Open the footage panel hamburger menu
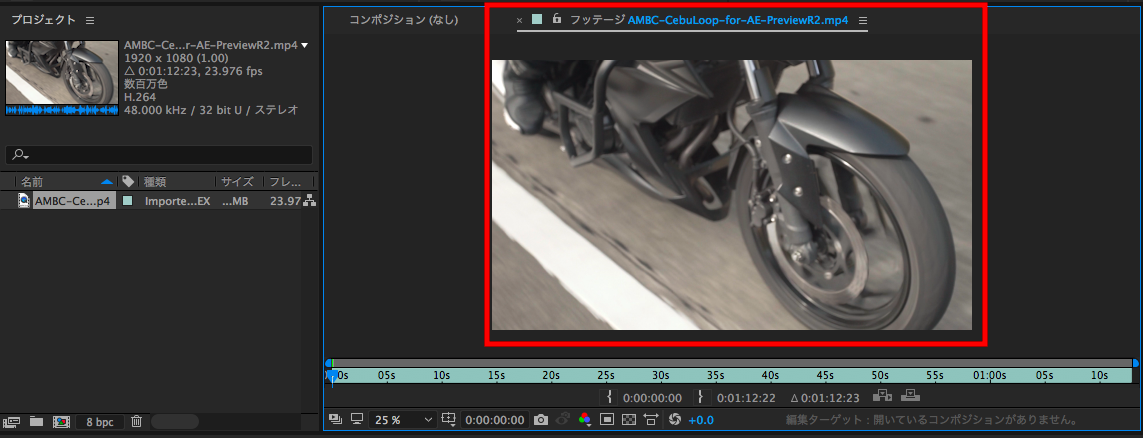This screenshot has width=1143, height=438. tap(863, 20)
